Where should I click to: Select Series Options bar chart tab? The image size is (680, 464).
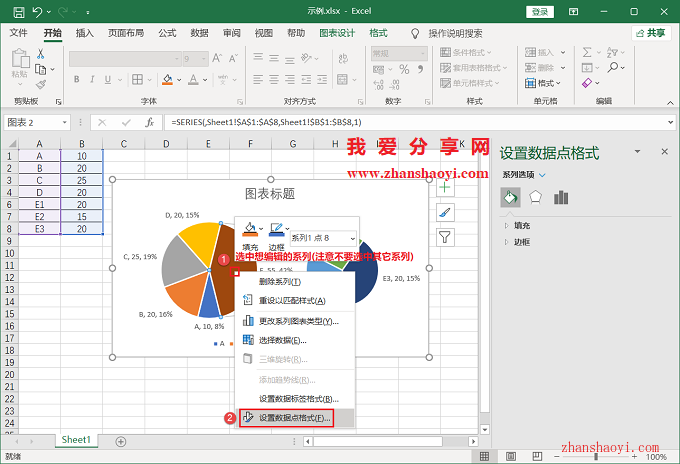pos(561,198)
